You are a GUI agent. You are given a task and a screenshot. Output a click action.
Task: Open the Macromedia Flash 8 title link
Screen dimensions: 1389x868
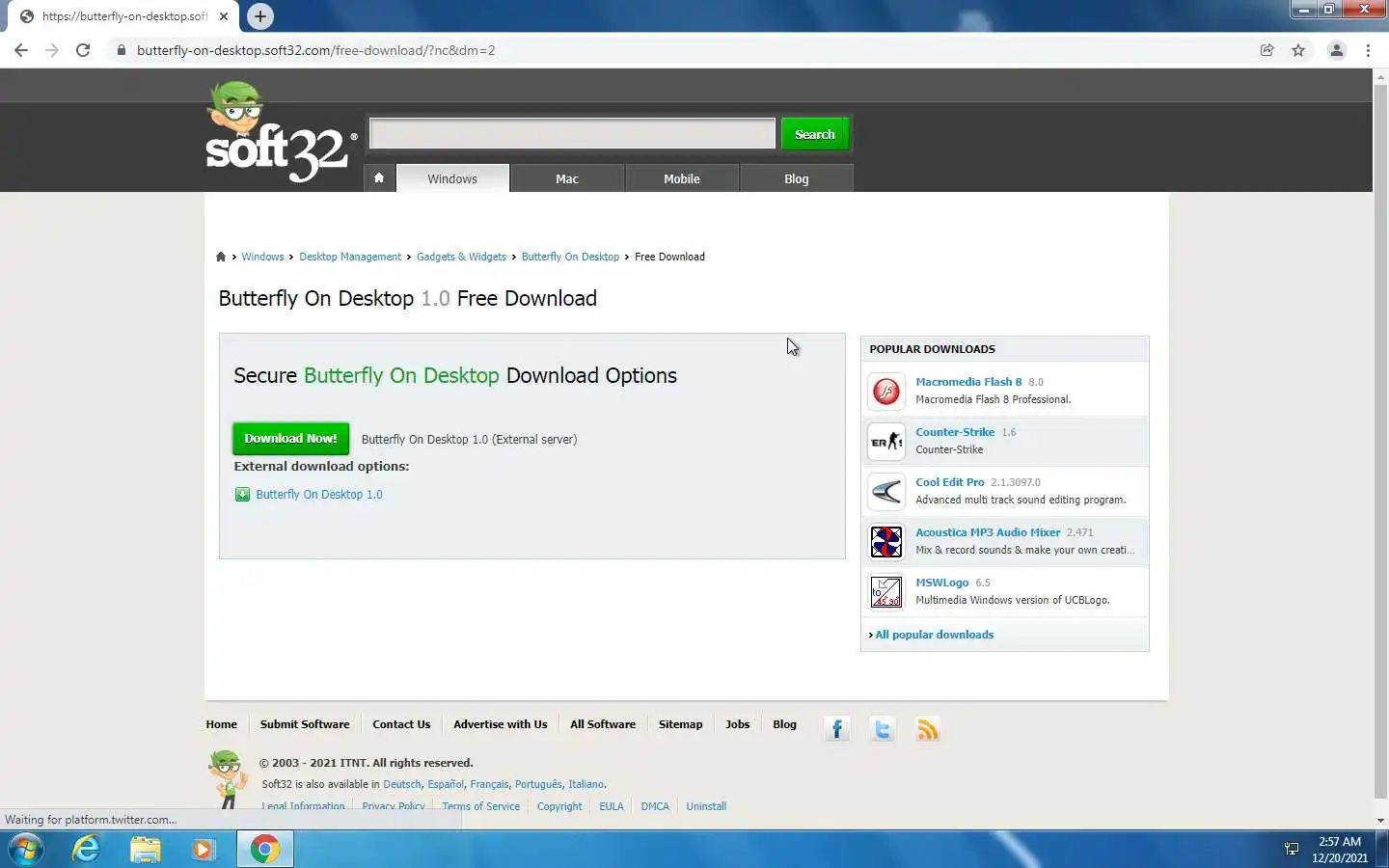tap(968, 382)
